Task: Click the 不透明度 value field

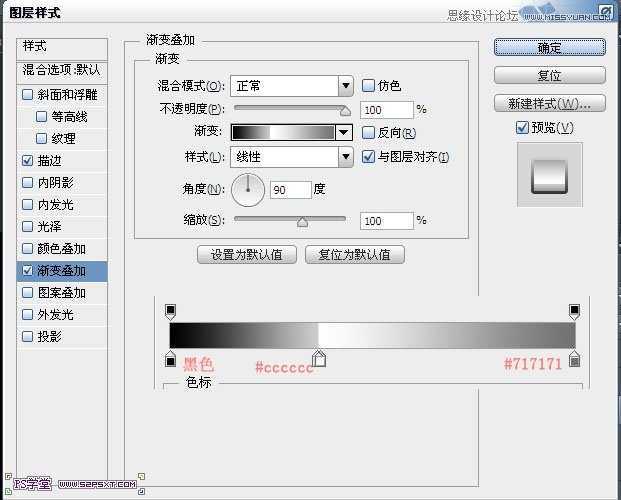Action: coord(387,110)
